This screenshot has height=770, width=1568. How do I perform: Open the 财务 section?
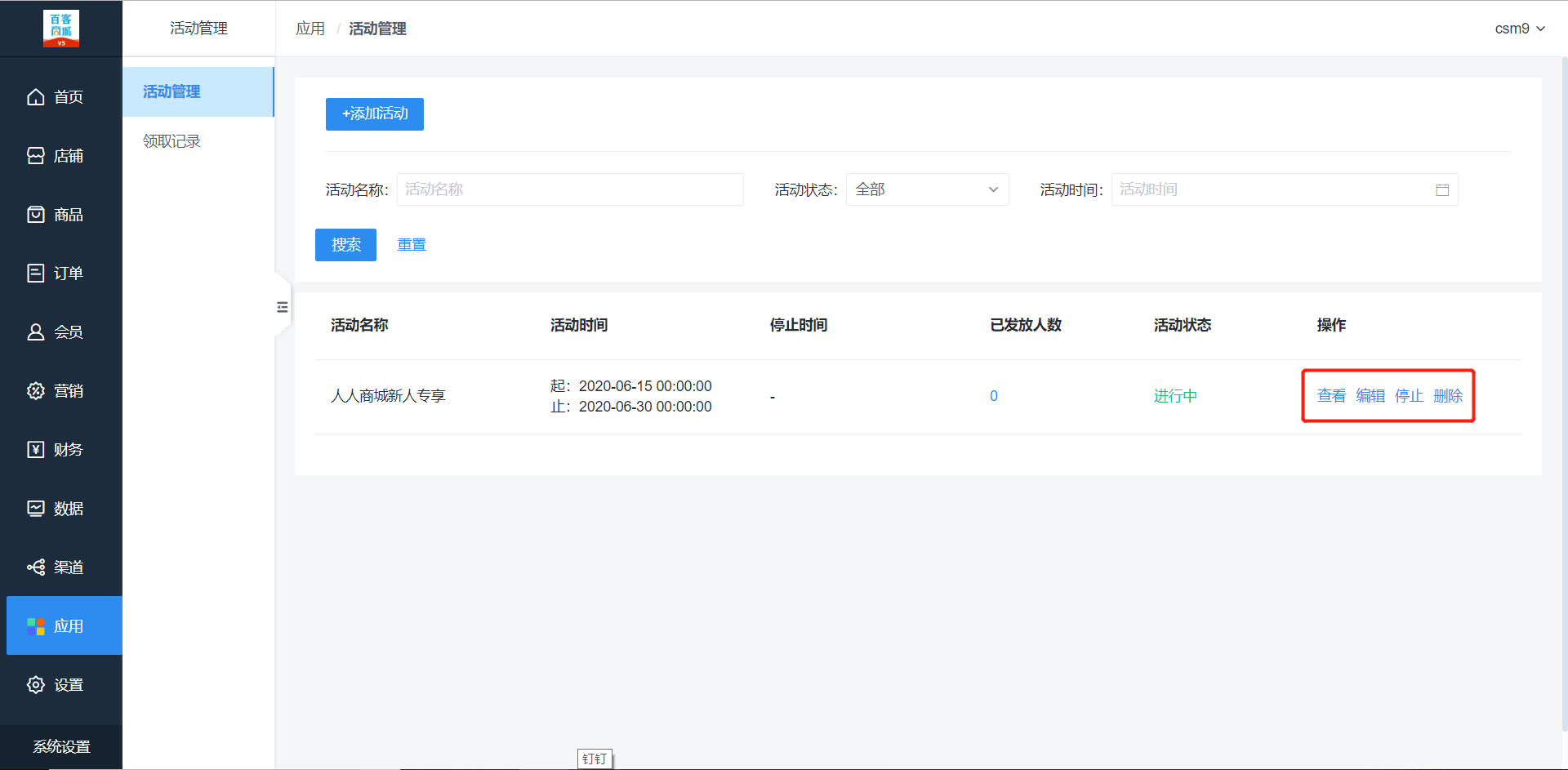click(61, 450)
